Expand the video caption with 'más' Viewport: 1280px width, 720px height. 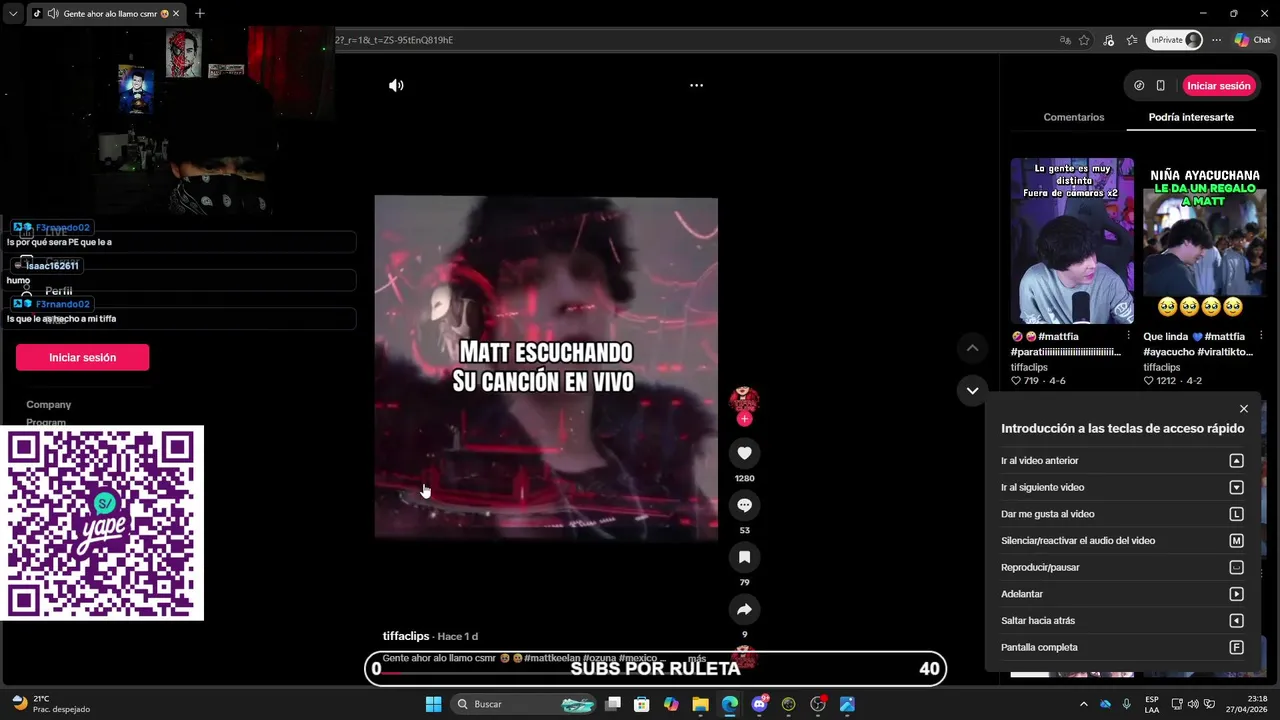pyautogui.click(x=697, y=658)
